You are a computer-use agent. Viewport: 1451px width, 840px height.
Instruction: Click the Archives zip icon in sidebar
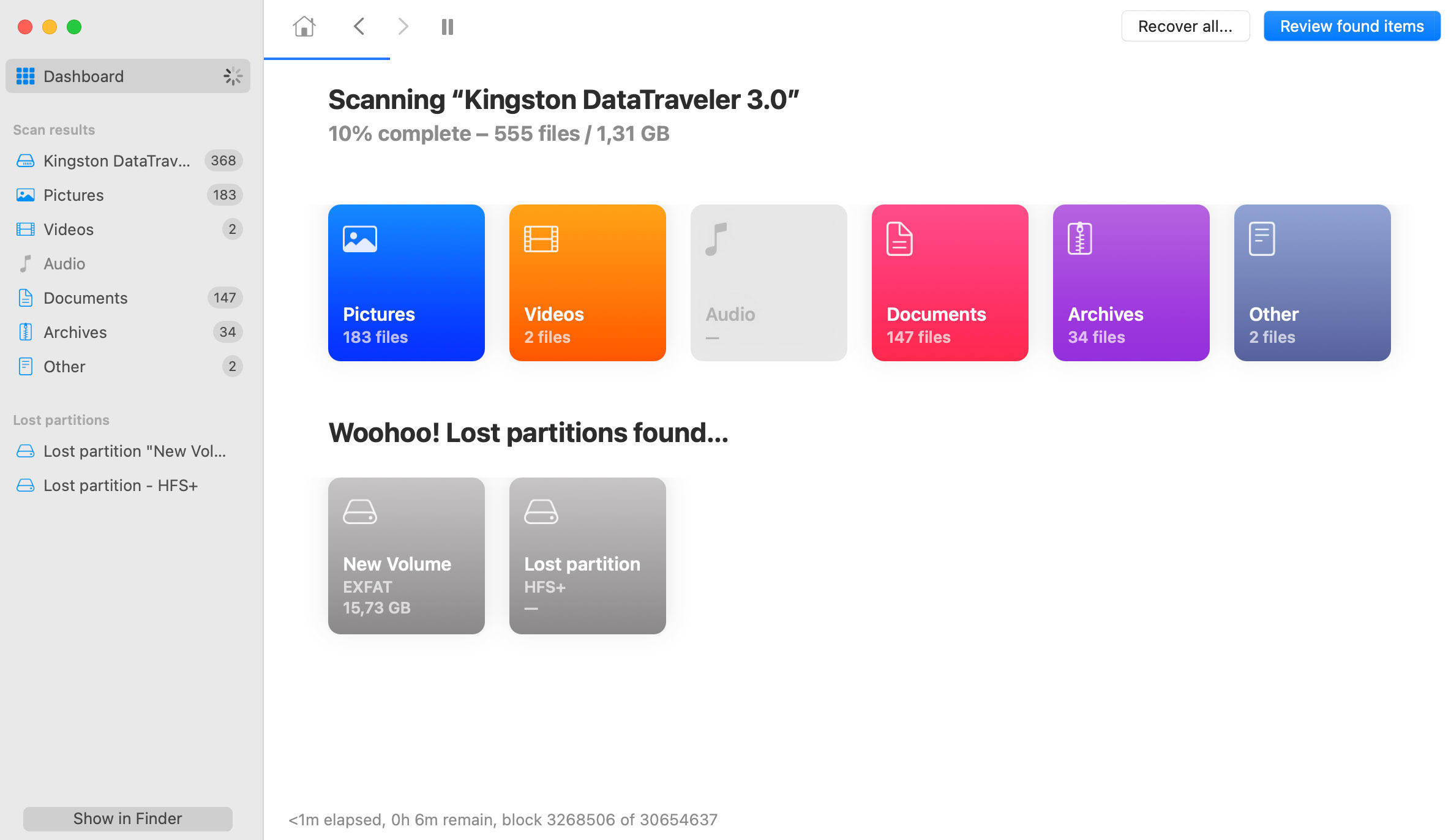[25, 332]
